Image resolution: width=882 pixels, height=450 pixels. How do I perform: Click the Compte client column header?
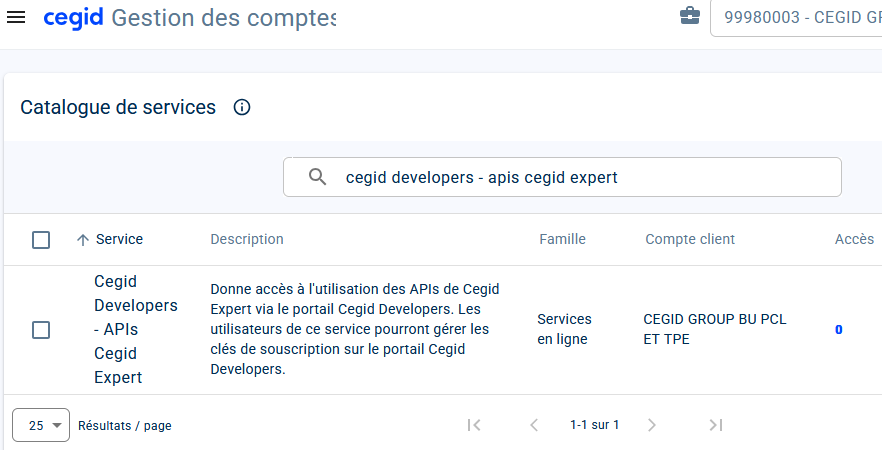(x=690, y=239)
